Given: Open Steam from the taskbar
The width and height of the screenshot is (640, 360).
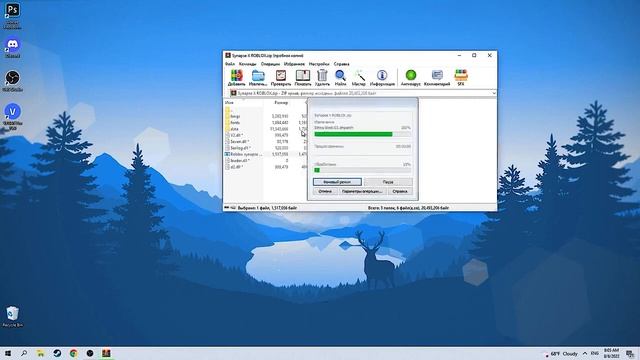Looking at the screenshot, I should point(57,353).
